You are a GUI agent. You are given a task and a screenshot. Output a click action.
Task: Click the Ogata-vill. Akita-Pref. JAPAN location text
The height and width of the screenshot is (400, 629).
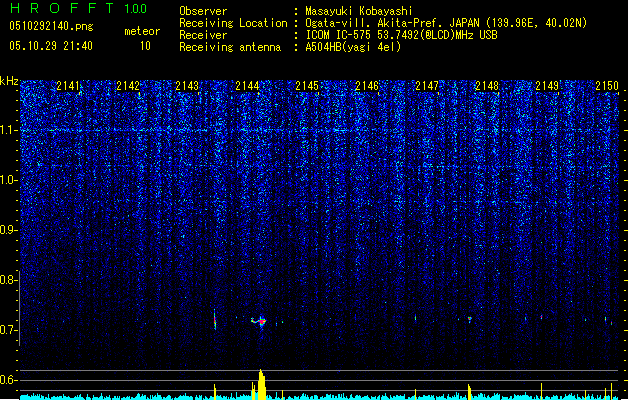[446, 23]
